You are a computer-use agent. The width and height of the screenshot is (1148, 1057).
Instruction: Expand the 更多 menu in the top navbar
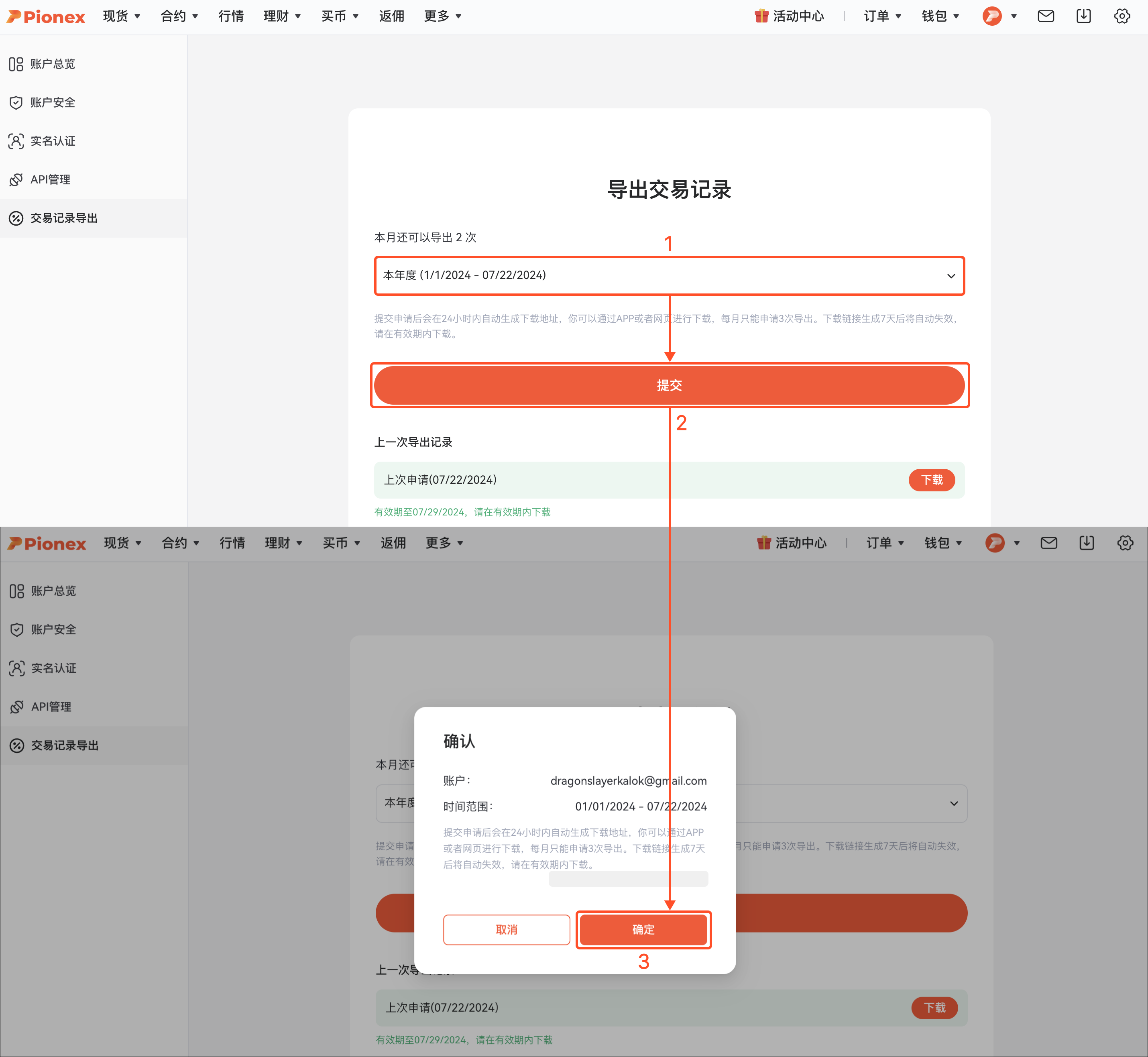[x=443, y=16]
